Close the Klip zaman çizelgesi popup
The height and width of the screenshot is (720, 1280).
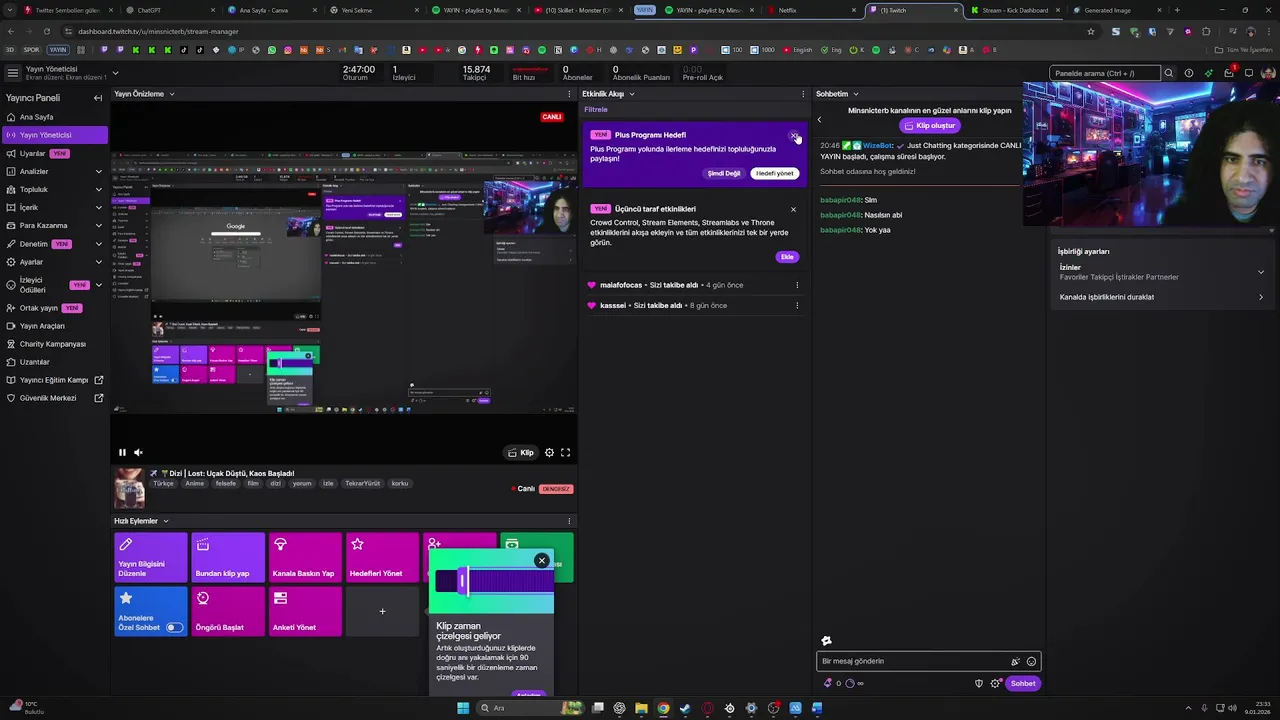click(x=542, y=560)
